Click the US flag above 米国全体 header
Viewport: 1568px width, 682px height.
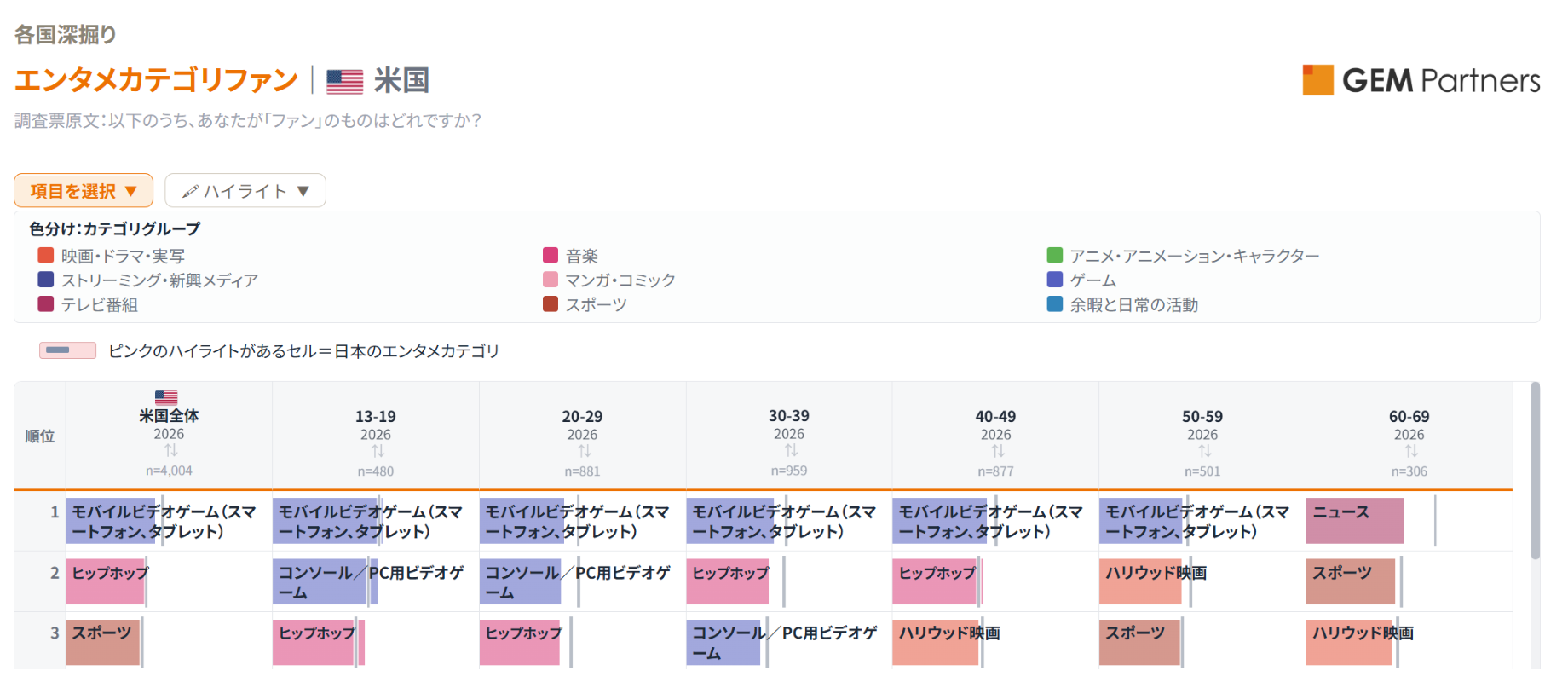[166, 397]
